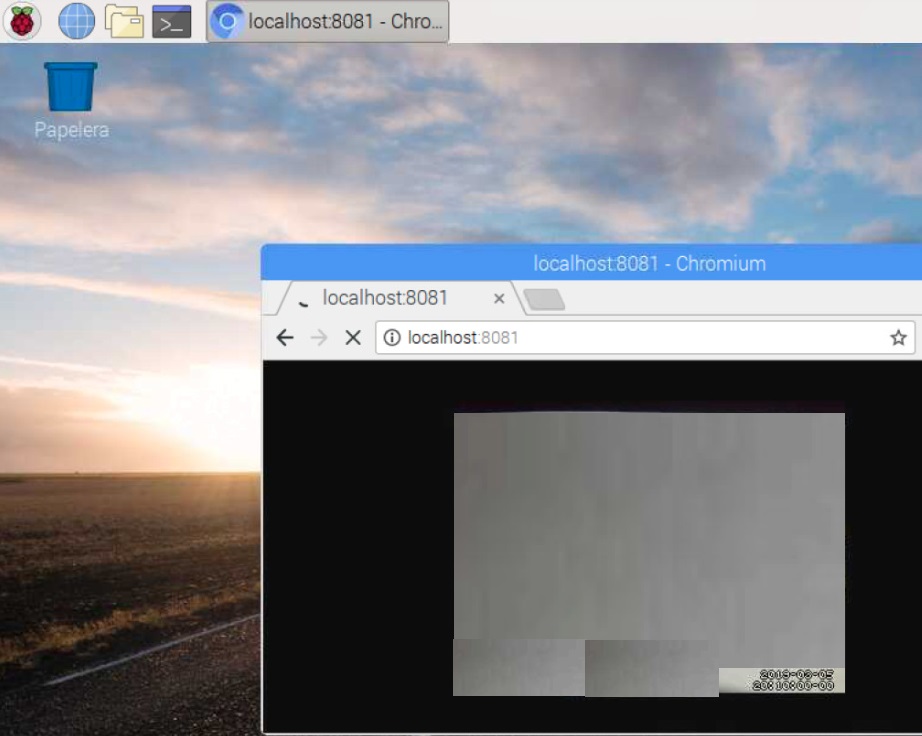The image size is (922, 736).
Task: Click the Chromium window title bar
Action: point(592,263)
